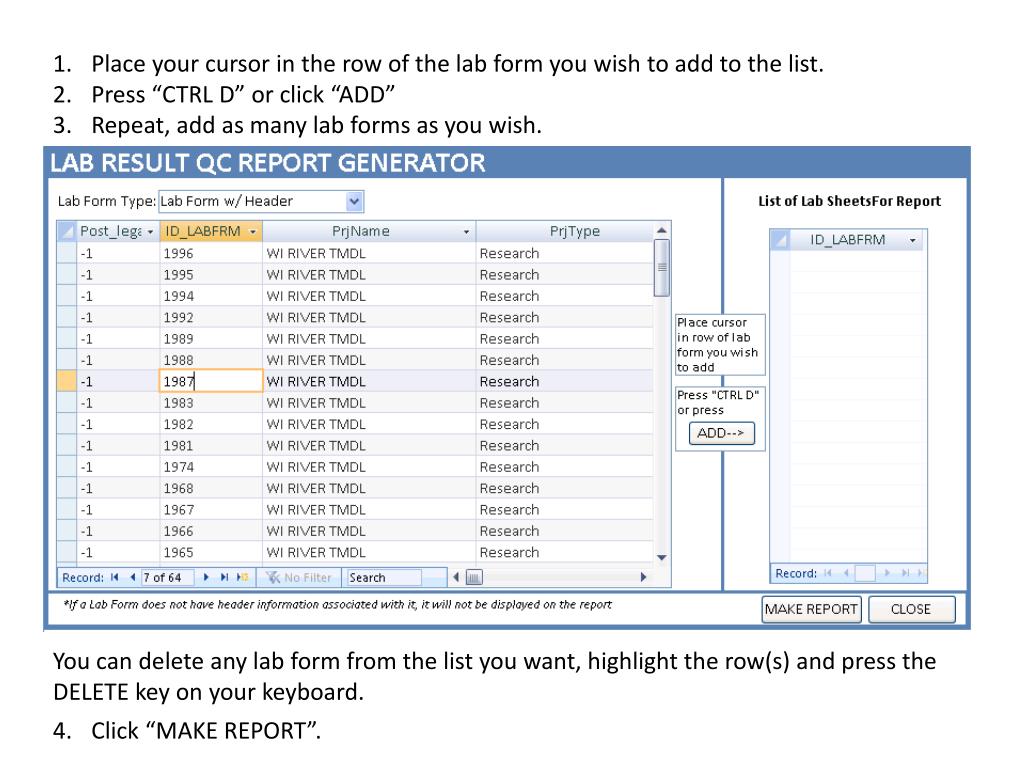Open the Lab Form Type dropdown
The image size is (1024, 768).
(354, 201)
